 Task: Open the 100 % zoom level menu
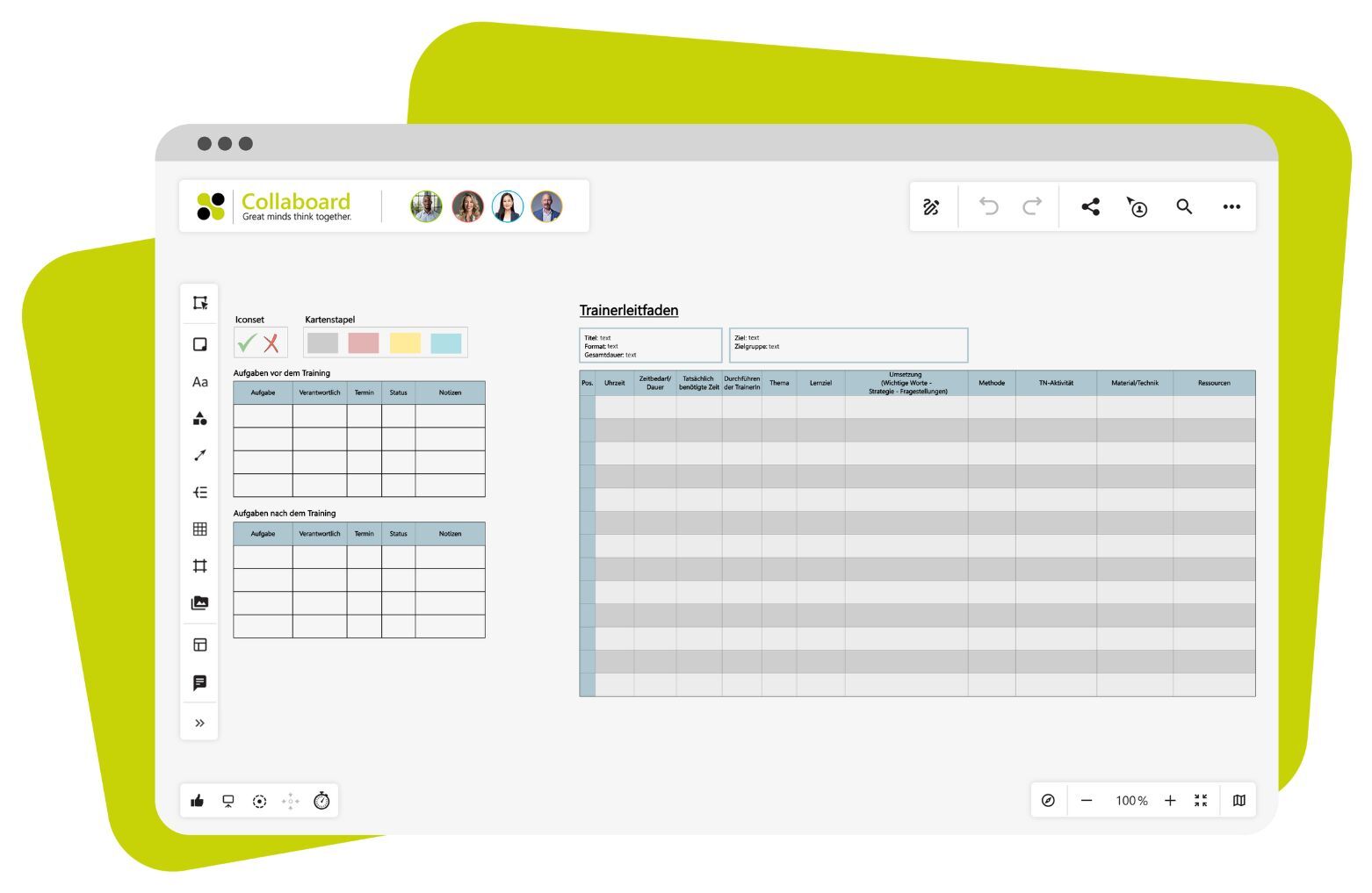(1131, 801)
